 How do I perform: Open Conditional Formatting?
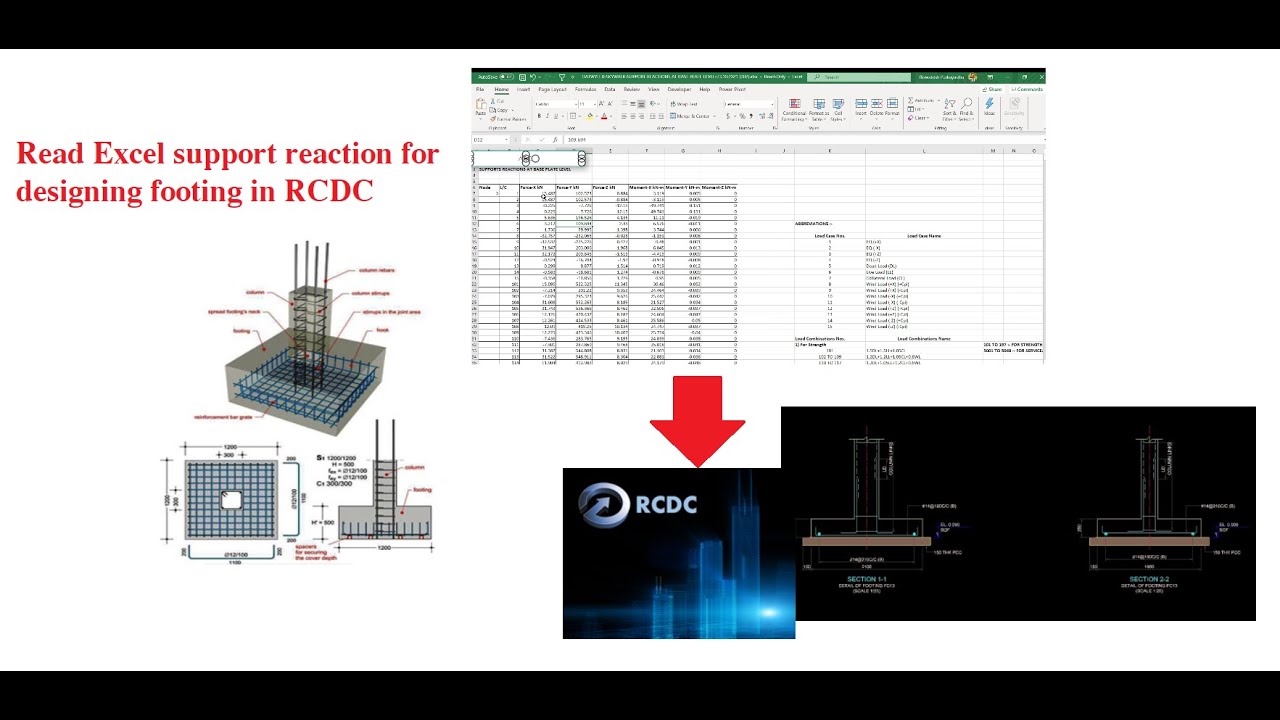[794, 110]
